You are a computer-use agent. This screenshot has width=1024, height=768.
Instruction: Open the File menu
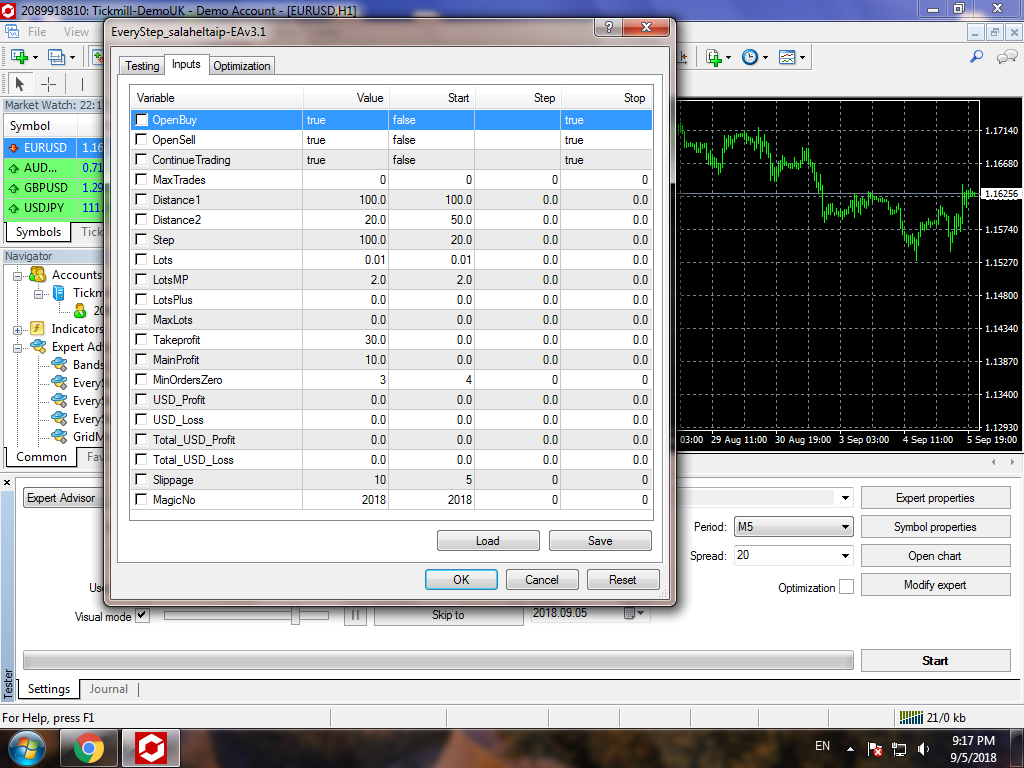tap(37, 31)
